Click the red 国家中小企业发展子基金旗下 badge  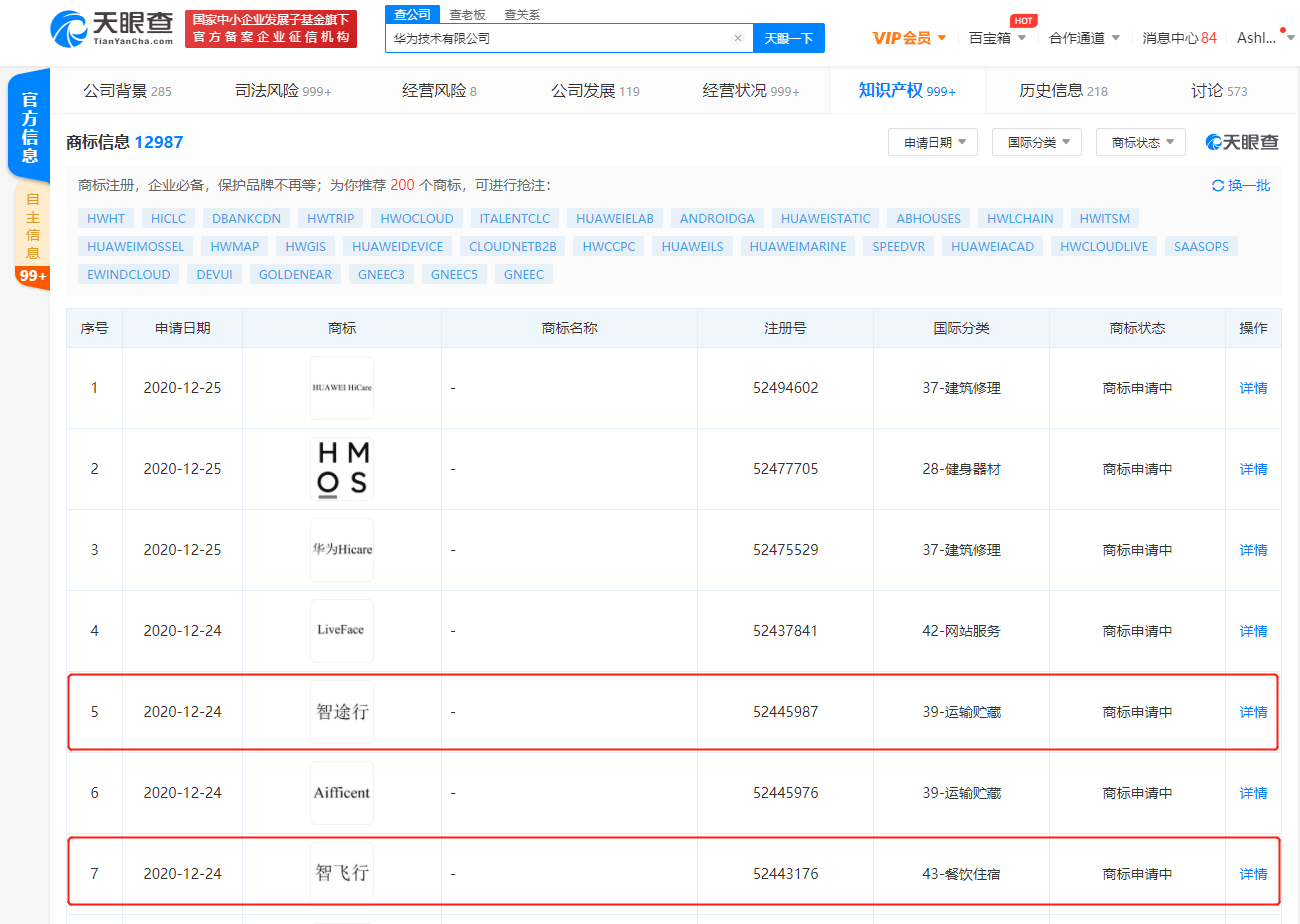pyautogui.click(x=270, y=28)
